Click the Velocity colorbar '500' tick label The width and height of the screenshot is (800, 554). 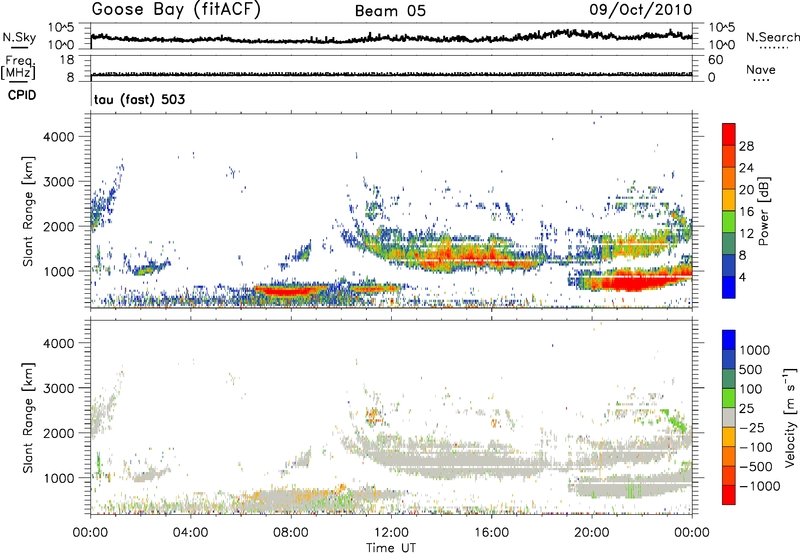[751, 369]
